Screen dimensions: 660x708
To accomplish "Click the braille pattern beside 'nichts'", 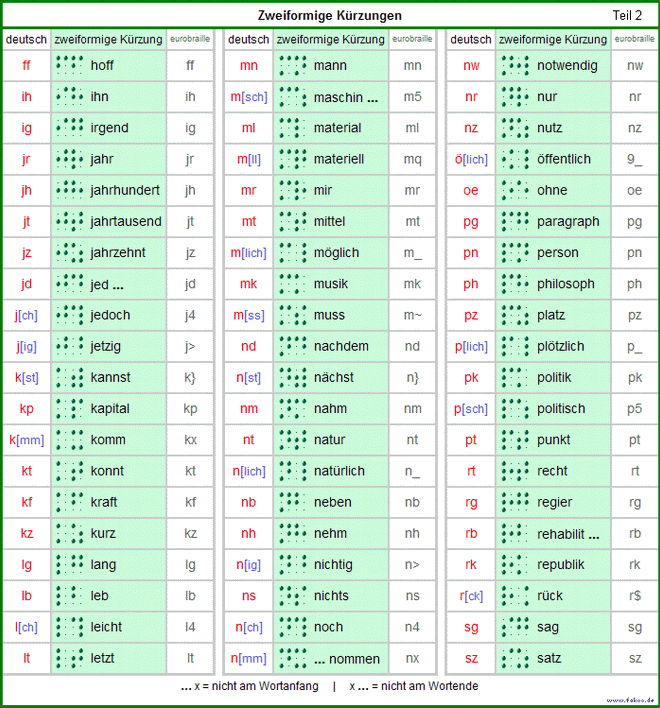I will [293, 596].
